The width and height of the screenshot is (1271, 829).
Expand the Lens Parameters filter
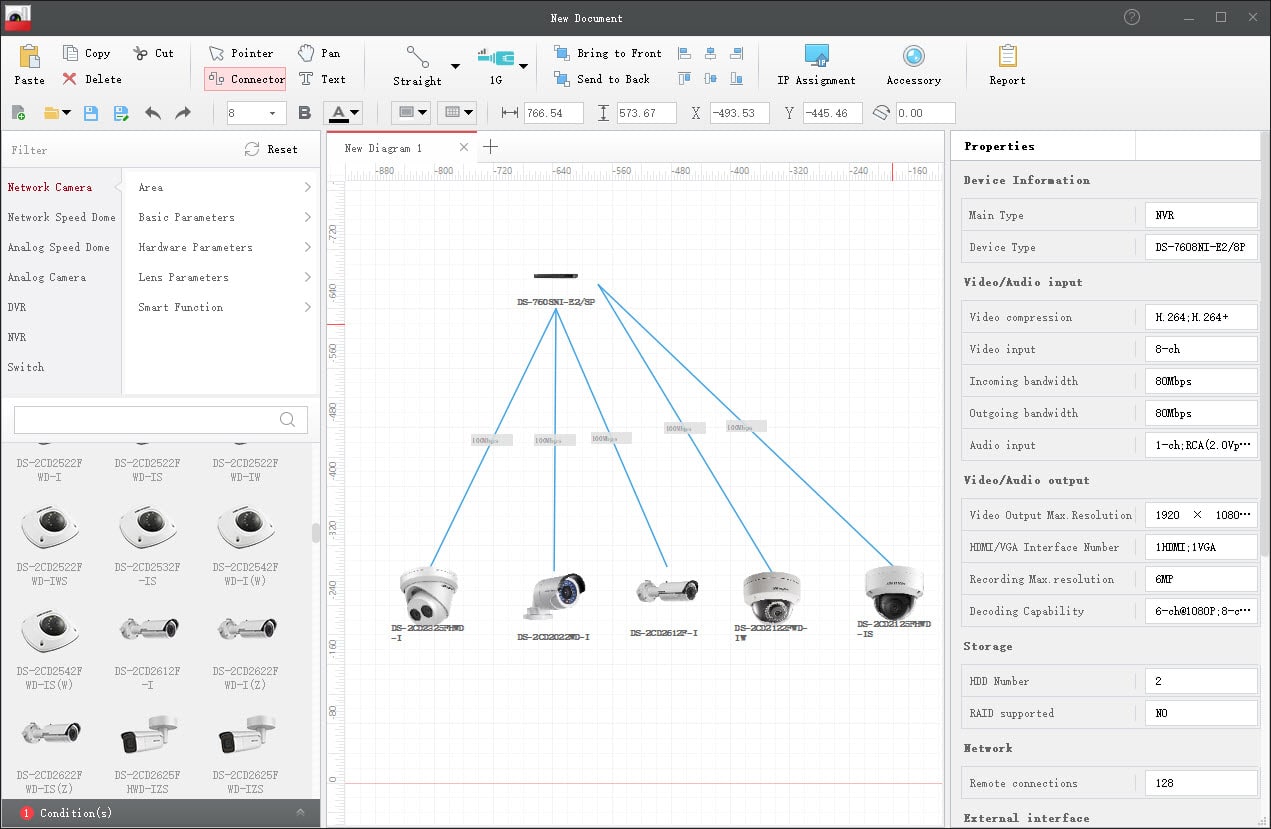pyautogui.click(x=224, y=277)
